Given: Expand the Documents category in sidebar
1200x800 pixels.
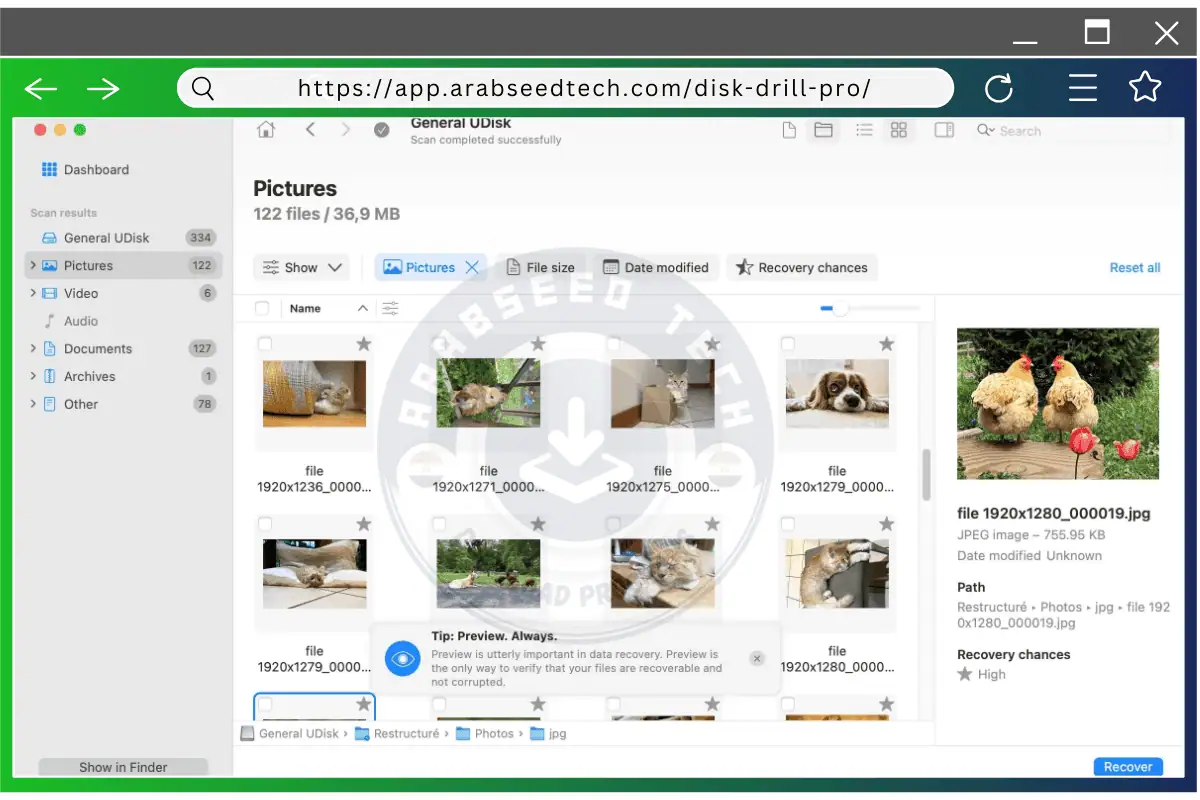Looking at the screenshot, I should pyautogui.click(x=33, y=348).
